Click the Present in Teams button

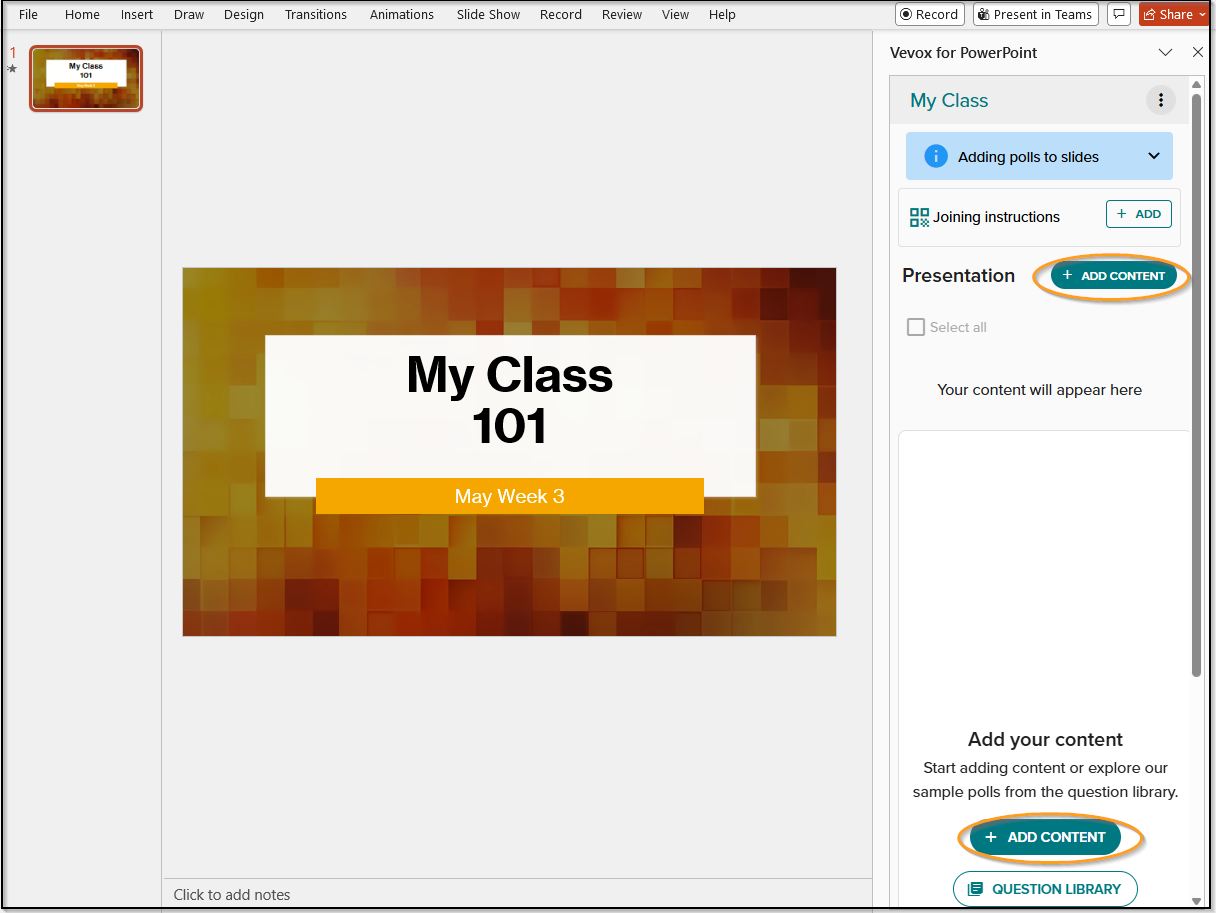point(1035,14)
